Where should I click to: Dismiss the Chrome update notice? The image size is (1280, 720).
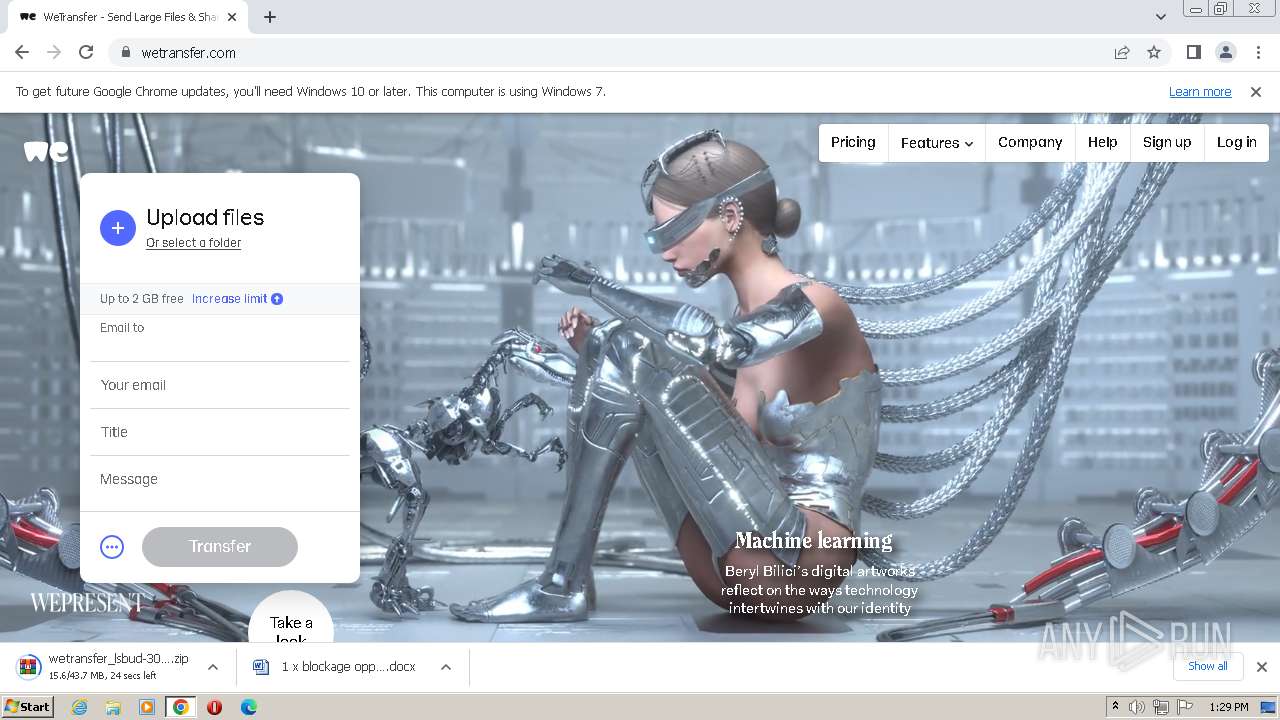[1256, 91]
